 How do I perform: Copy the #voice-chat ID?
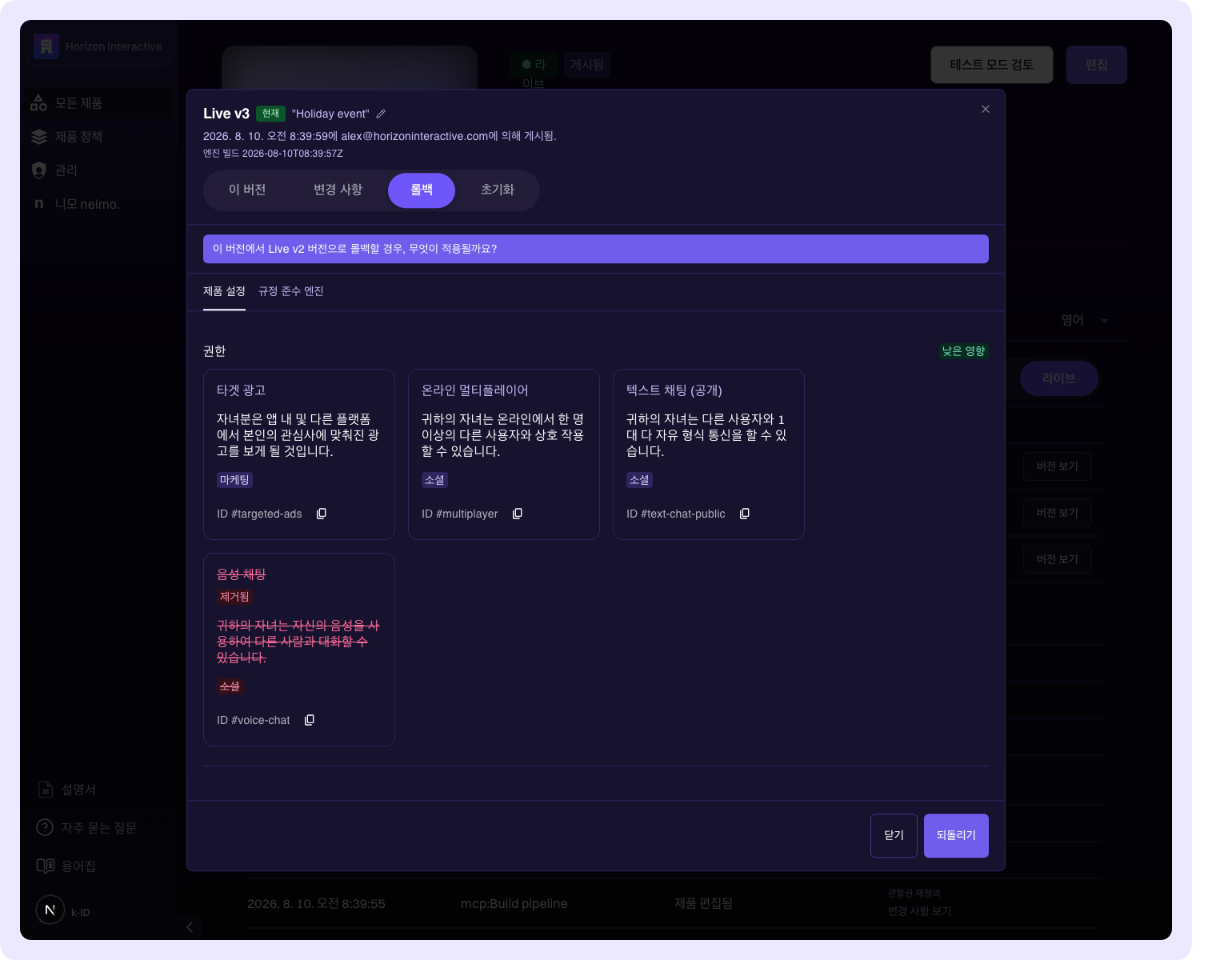[x=310, y=720]
